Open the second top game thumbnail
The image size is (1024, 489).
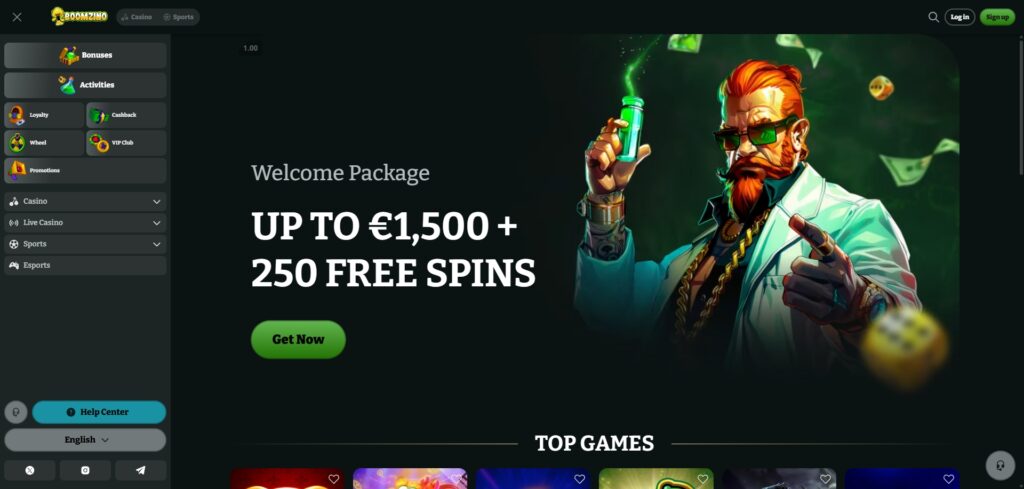coord(410,479)
